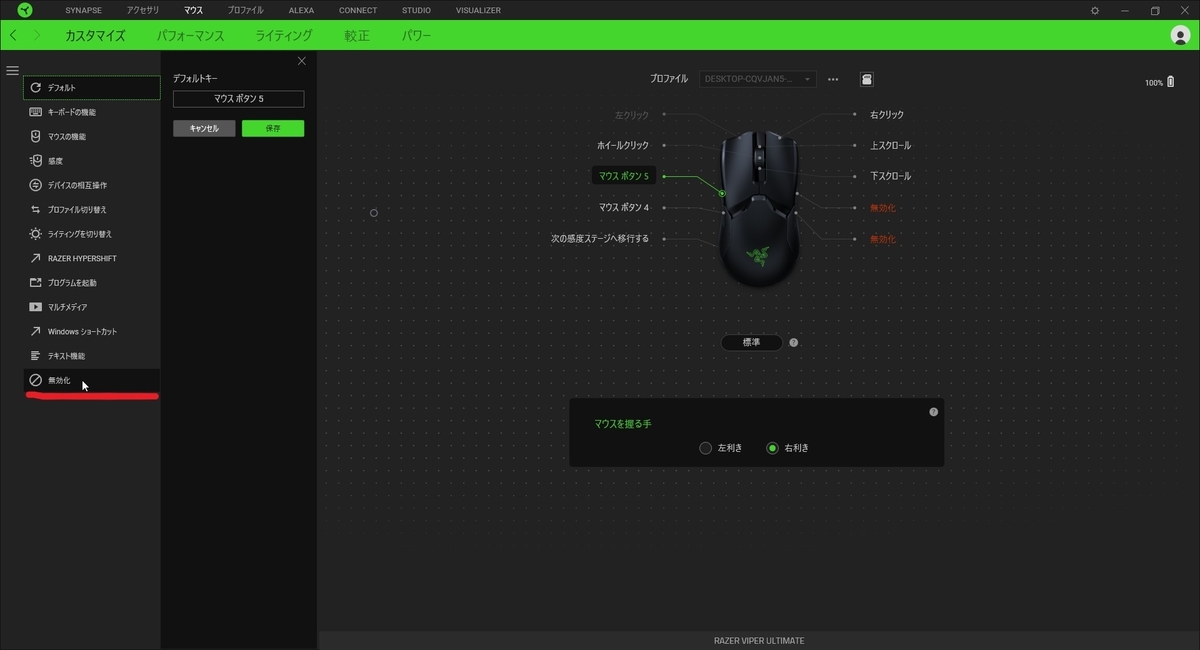The width and height of the screenshot is (1200, 650).
Task: Open the VISUALIZER top menu
Action: pyautogui.click(x=478, y=10)
